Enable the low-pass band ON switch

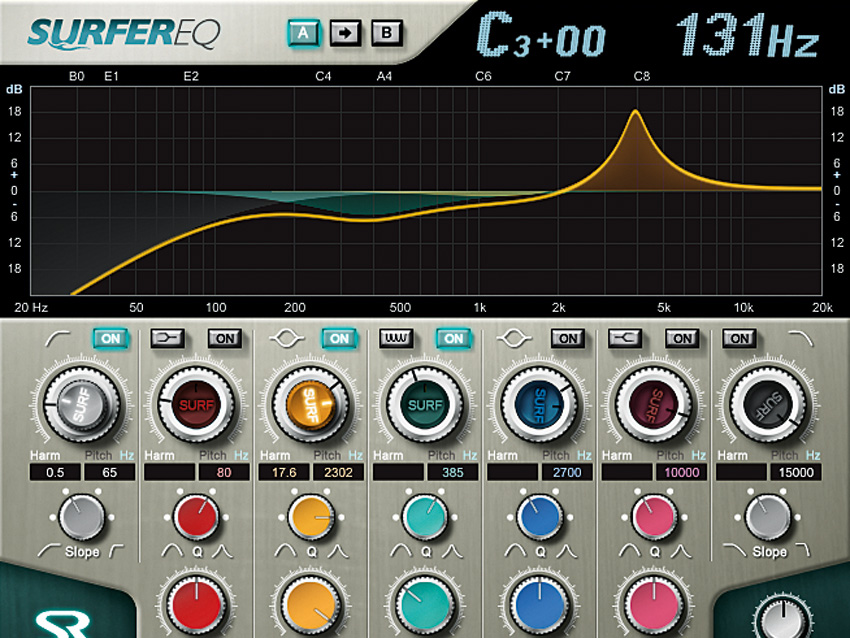(x=739, y=339)
